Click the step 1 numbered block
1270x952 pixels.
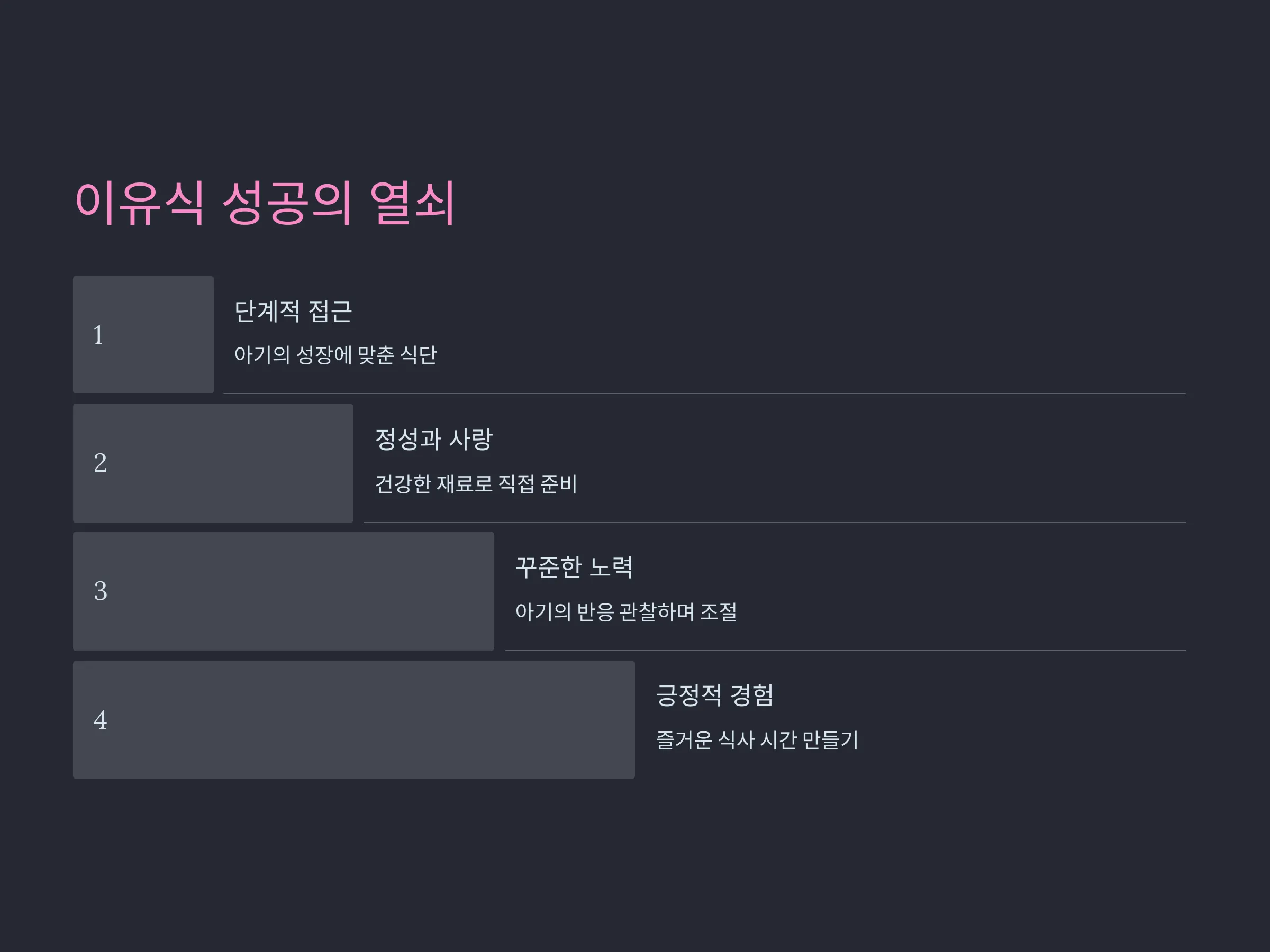coord(143,335)
